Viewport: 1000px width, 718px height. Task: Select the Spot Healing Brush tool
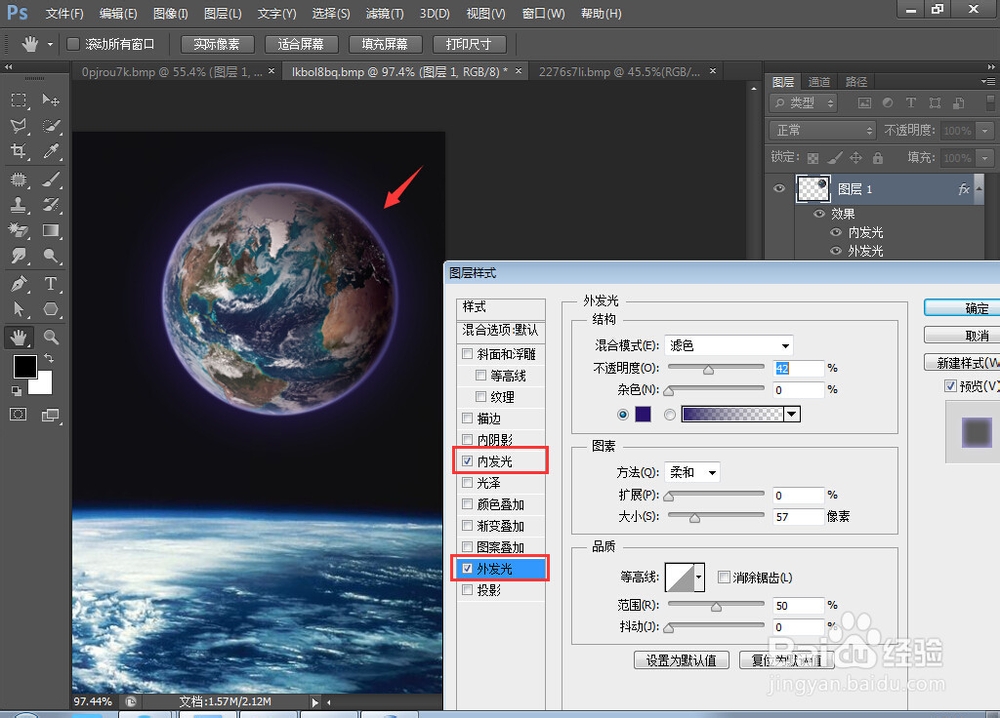tap(18, 179)
